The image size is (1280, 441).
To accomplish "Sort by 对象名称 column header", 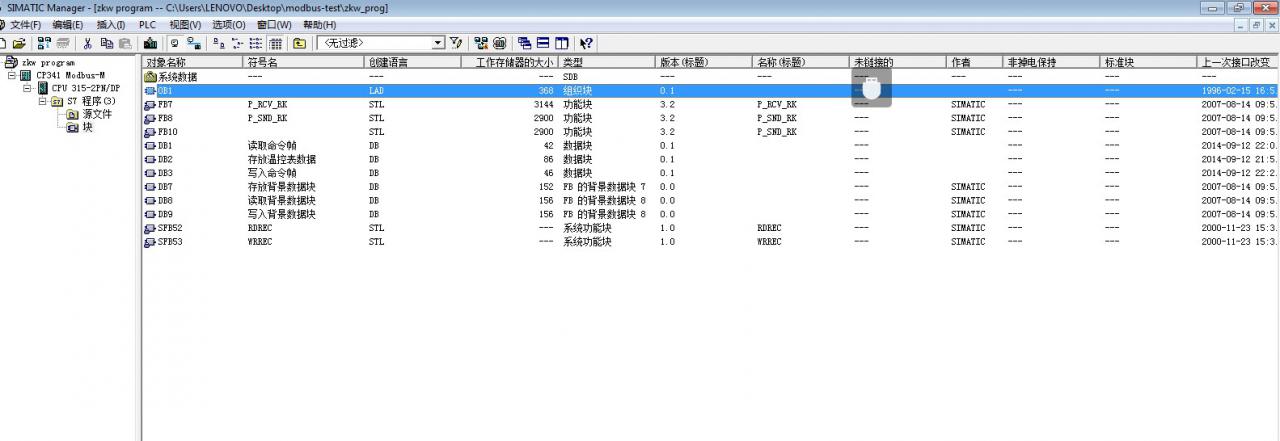I will click(x=193, y=62).
